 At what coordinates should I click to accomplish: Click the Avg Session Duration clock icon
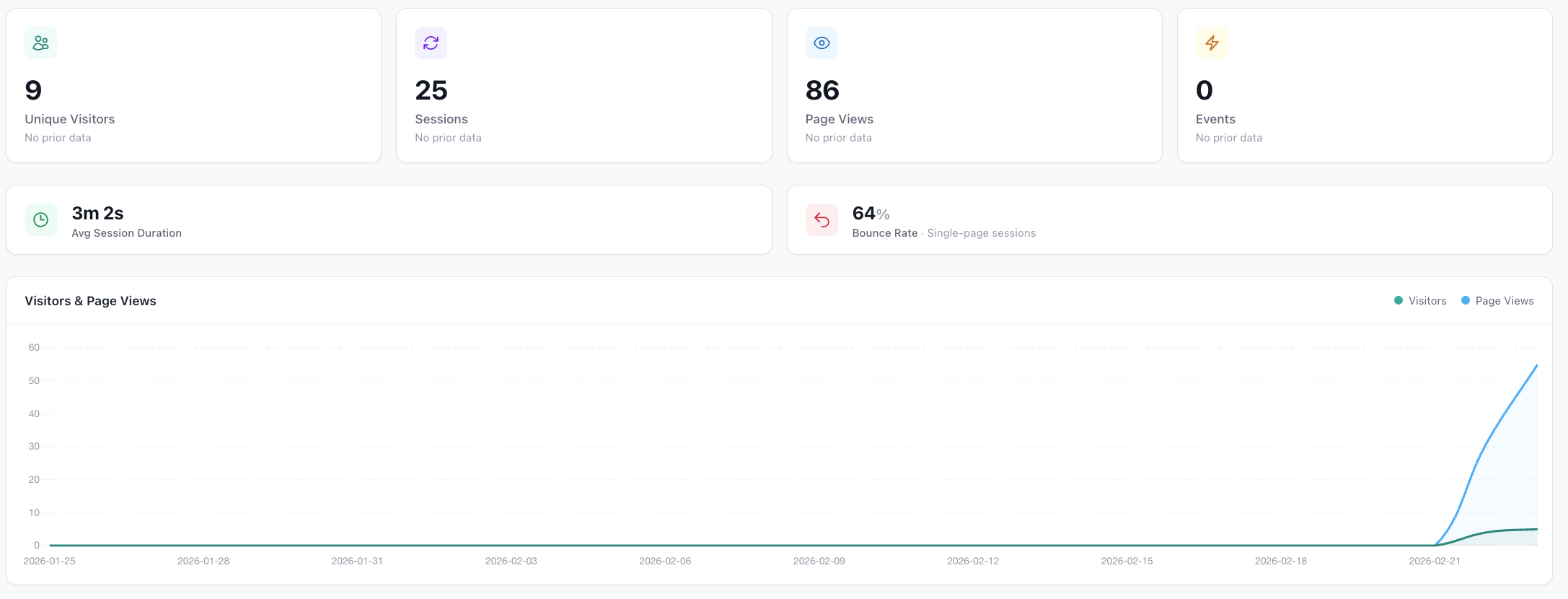click(40, 219)
